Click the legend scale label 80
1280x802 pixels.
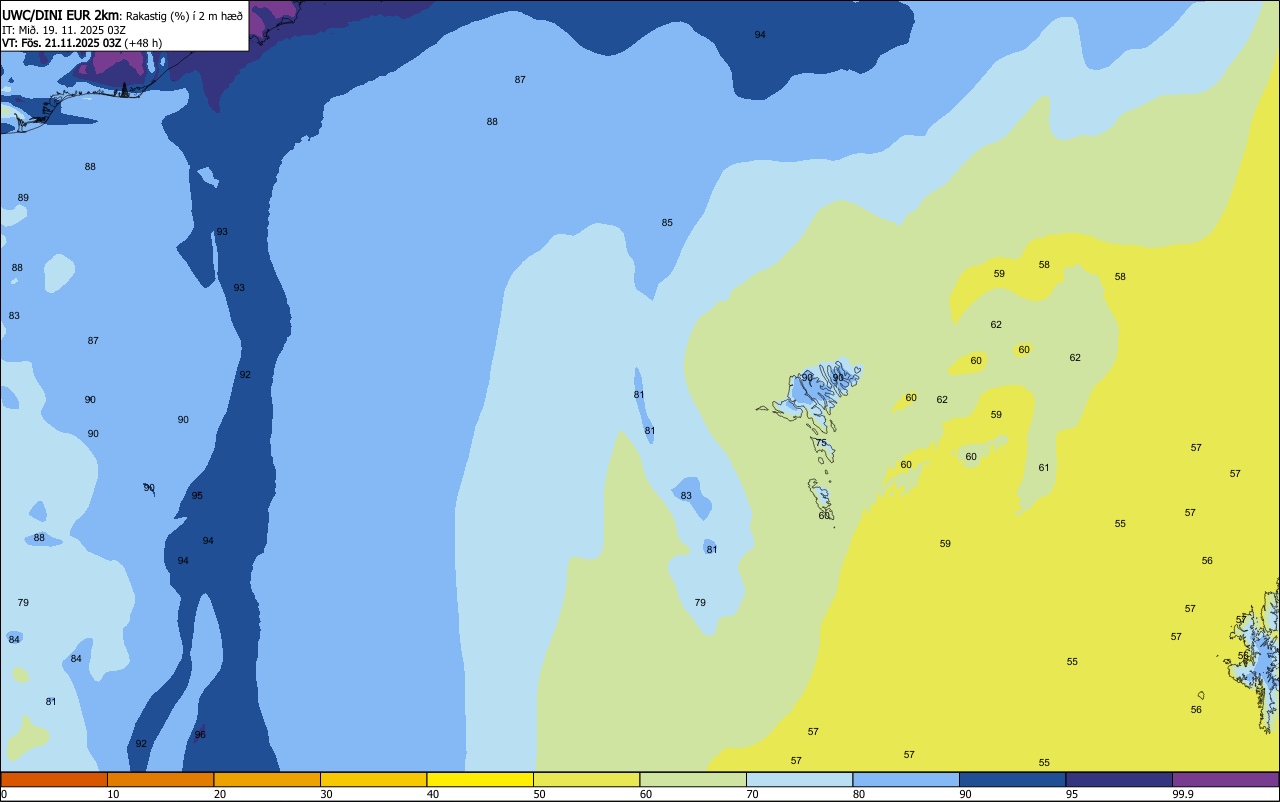(x=859, y=794)
